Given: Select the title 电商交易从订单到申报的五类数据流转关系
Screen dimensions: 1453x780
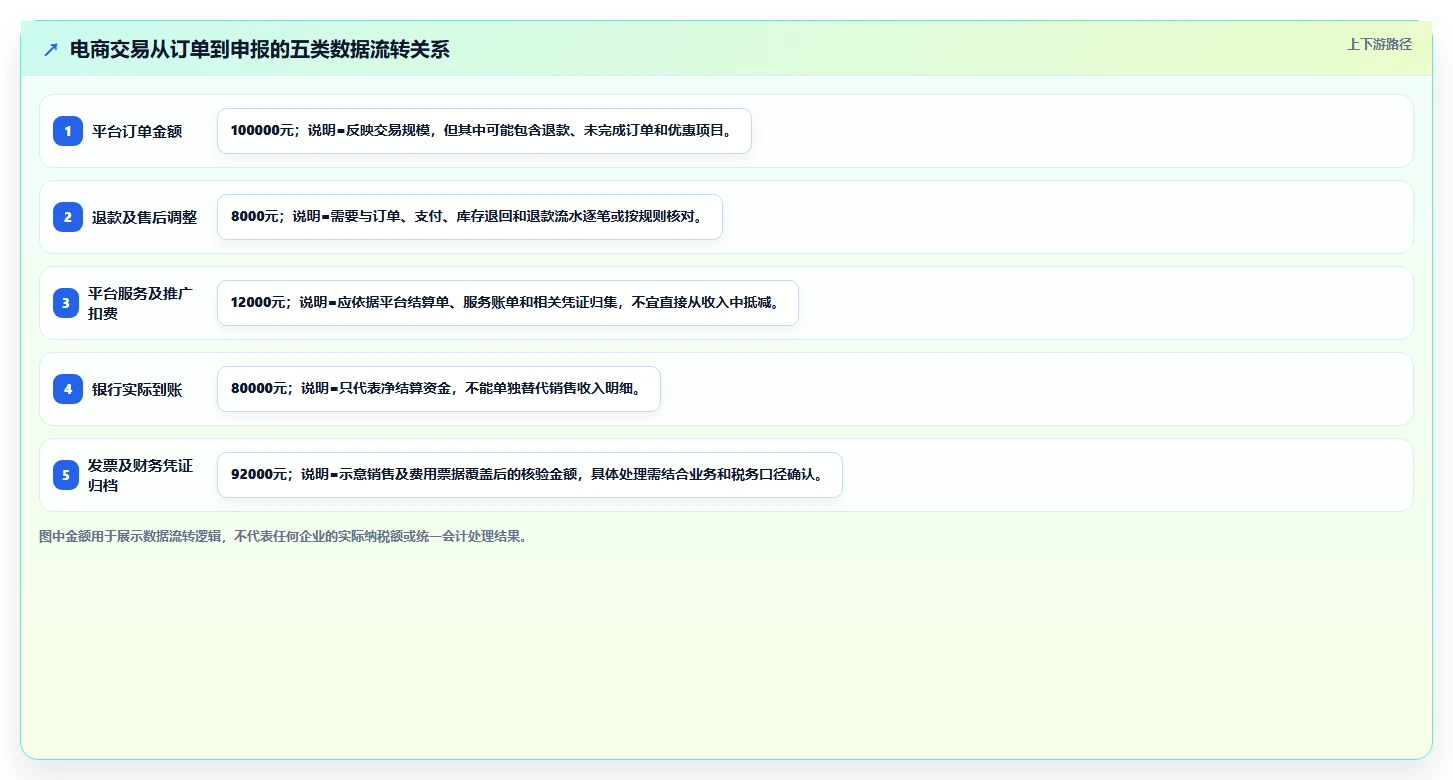Looking at the screenshot, I should click(x=260, y=50).
